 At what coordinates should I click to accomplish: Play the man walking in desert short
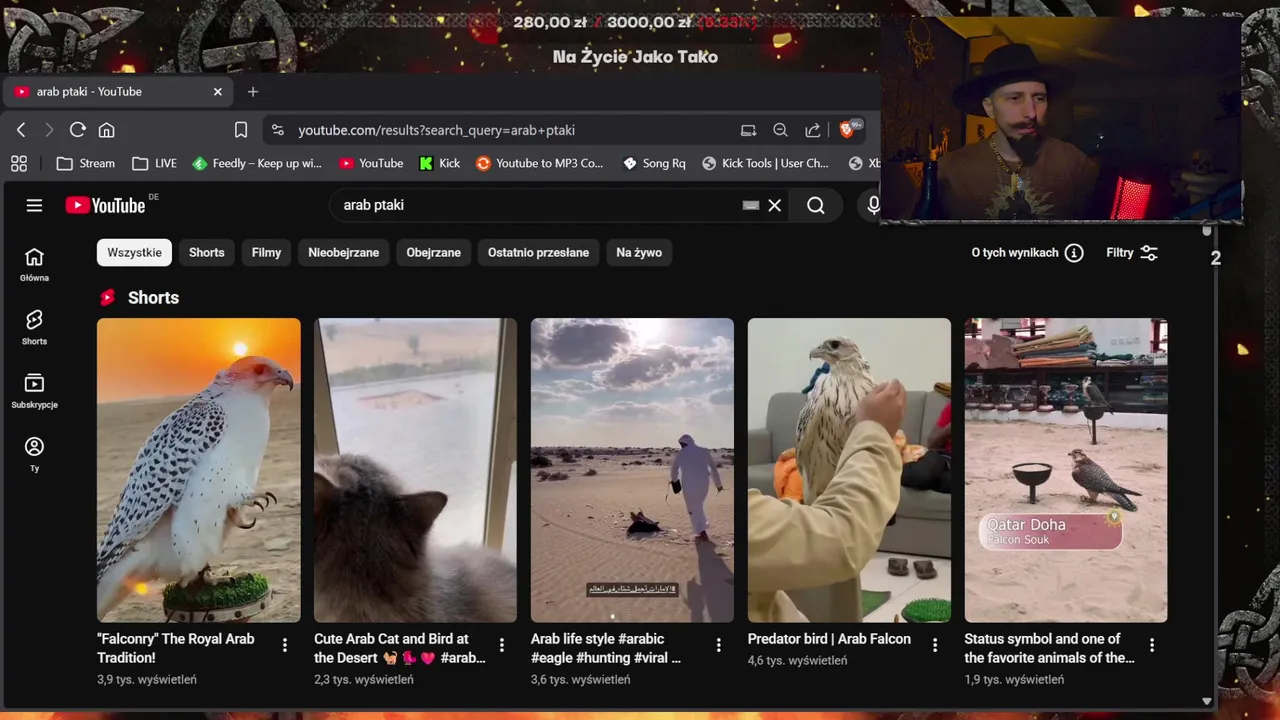pyautogui.click(x=632, y=470)
